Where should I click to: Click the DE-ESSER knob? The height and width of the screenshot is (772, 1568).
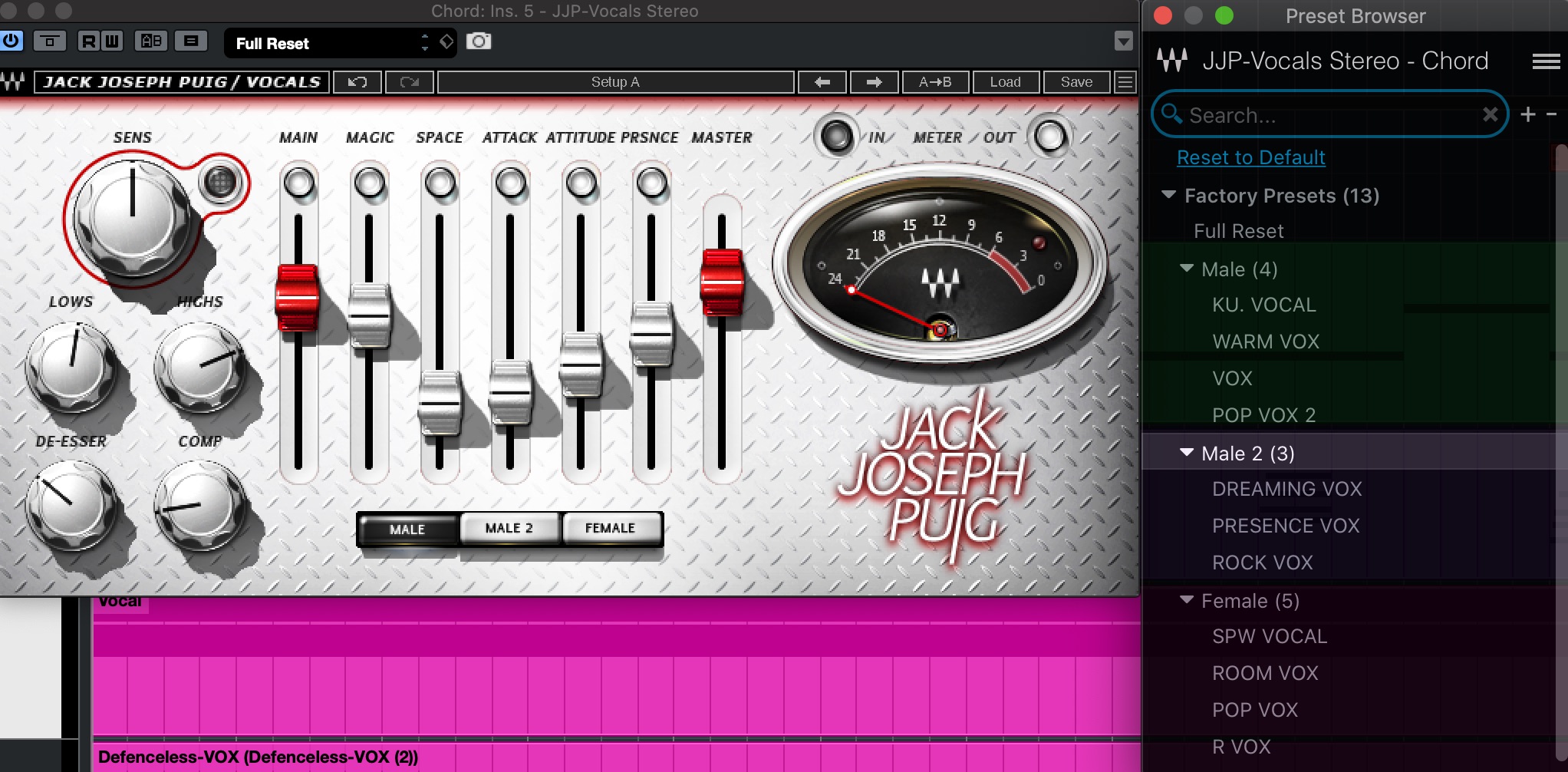[71, 506]
